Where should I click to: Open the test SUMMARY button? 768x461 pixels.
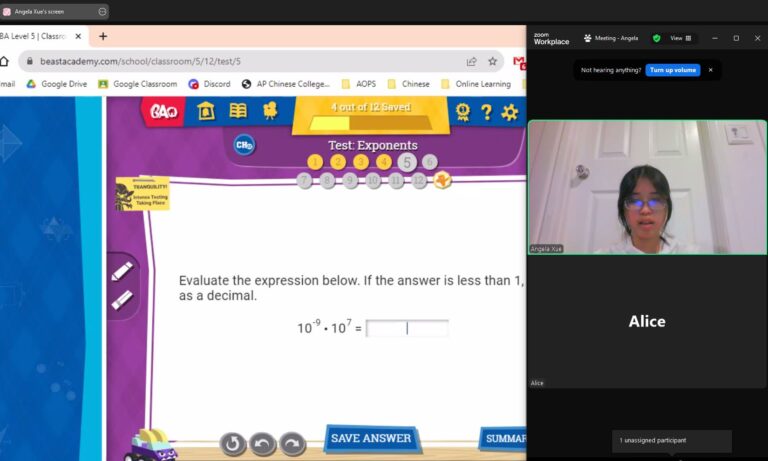(x=504, y=438)
